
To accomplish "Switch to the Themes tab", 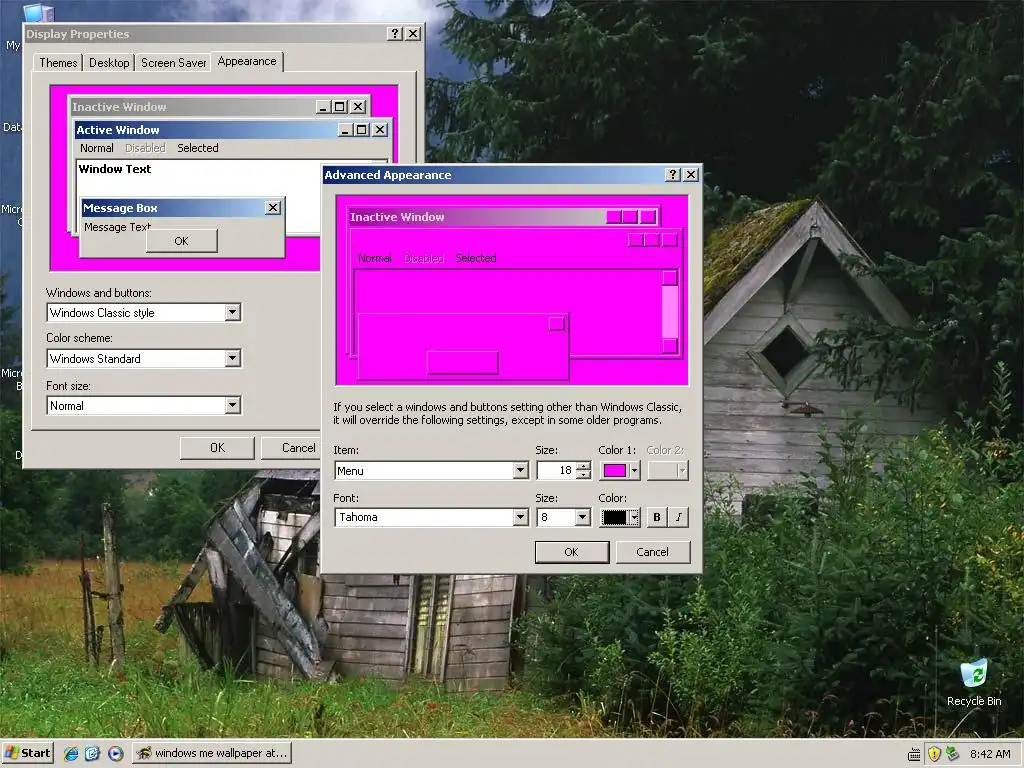I will 58,63.
